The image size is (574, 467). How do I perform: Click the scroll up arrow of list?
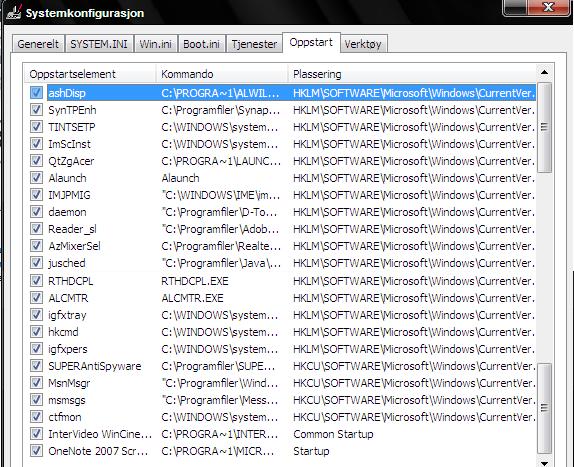(x=544, y=72)
